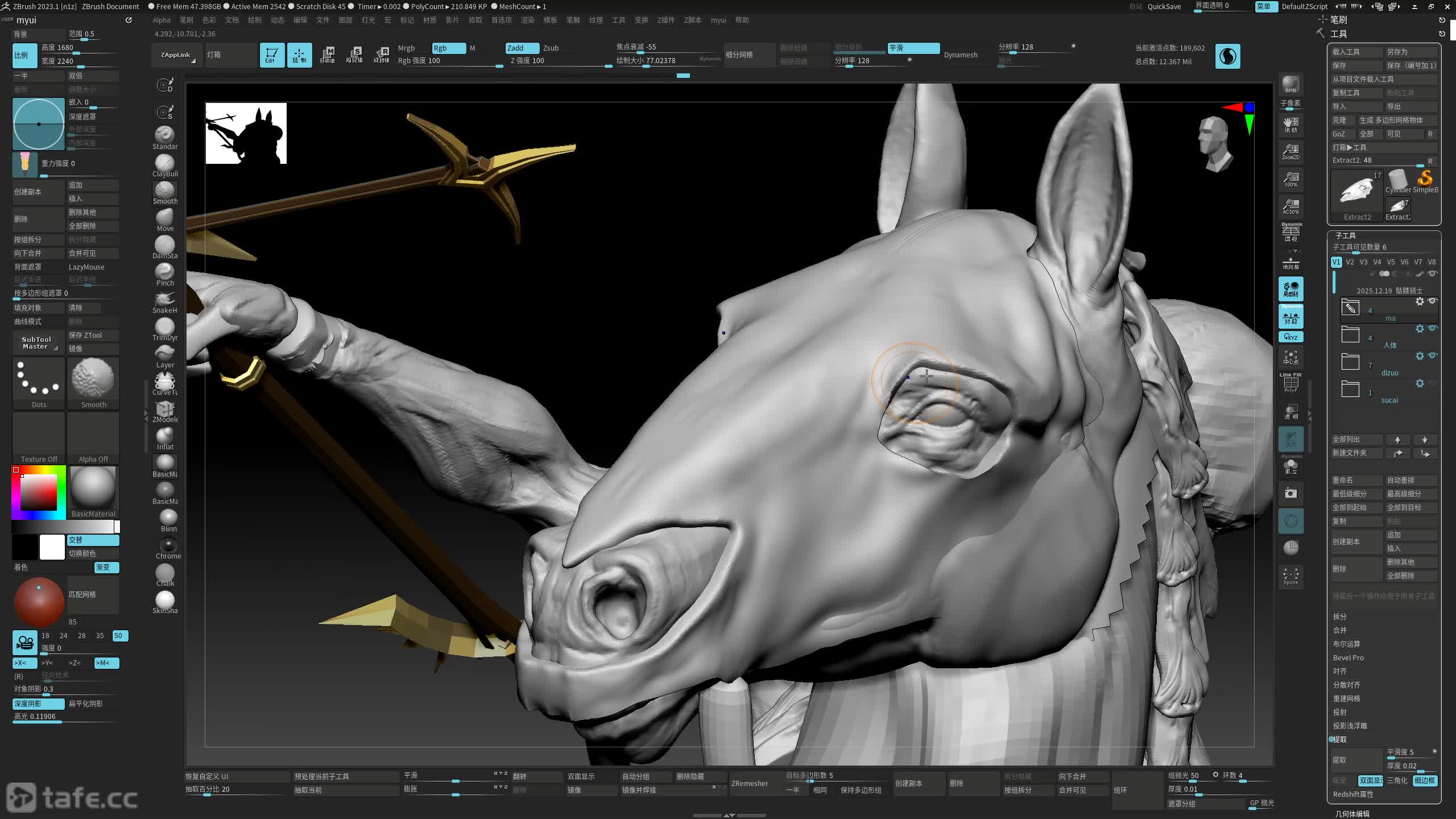The width and height of the screenshot is (1456, 819).
Task: Expand the Bevel Pro section
Action: pos(1348,657)
